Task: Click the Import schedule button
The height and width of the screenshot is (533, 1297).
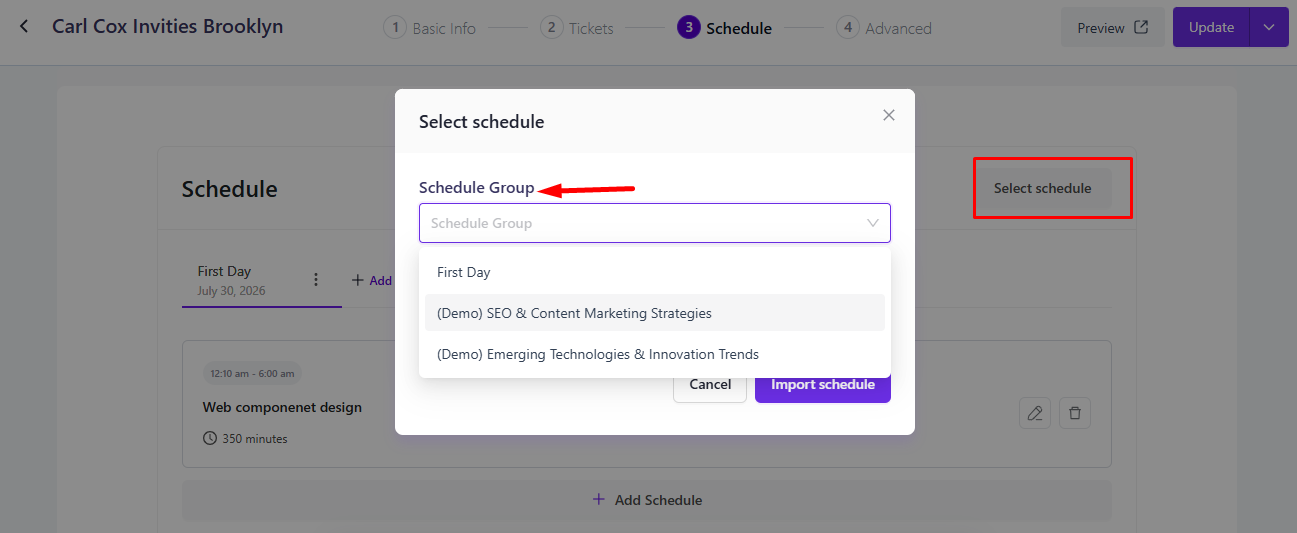Action: point(823,384)
